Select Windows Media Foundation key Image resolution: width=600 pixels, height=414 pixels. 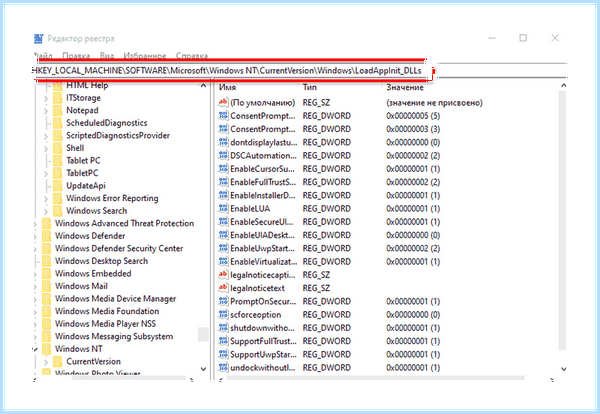(x=107, y=311)
